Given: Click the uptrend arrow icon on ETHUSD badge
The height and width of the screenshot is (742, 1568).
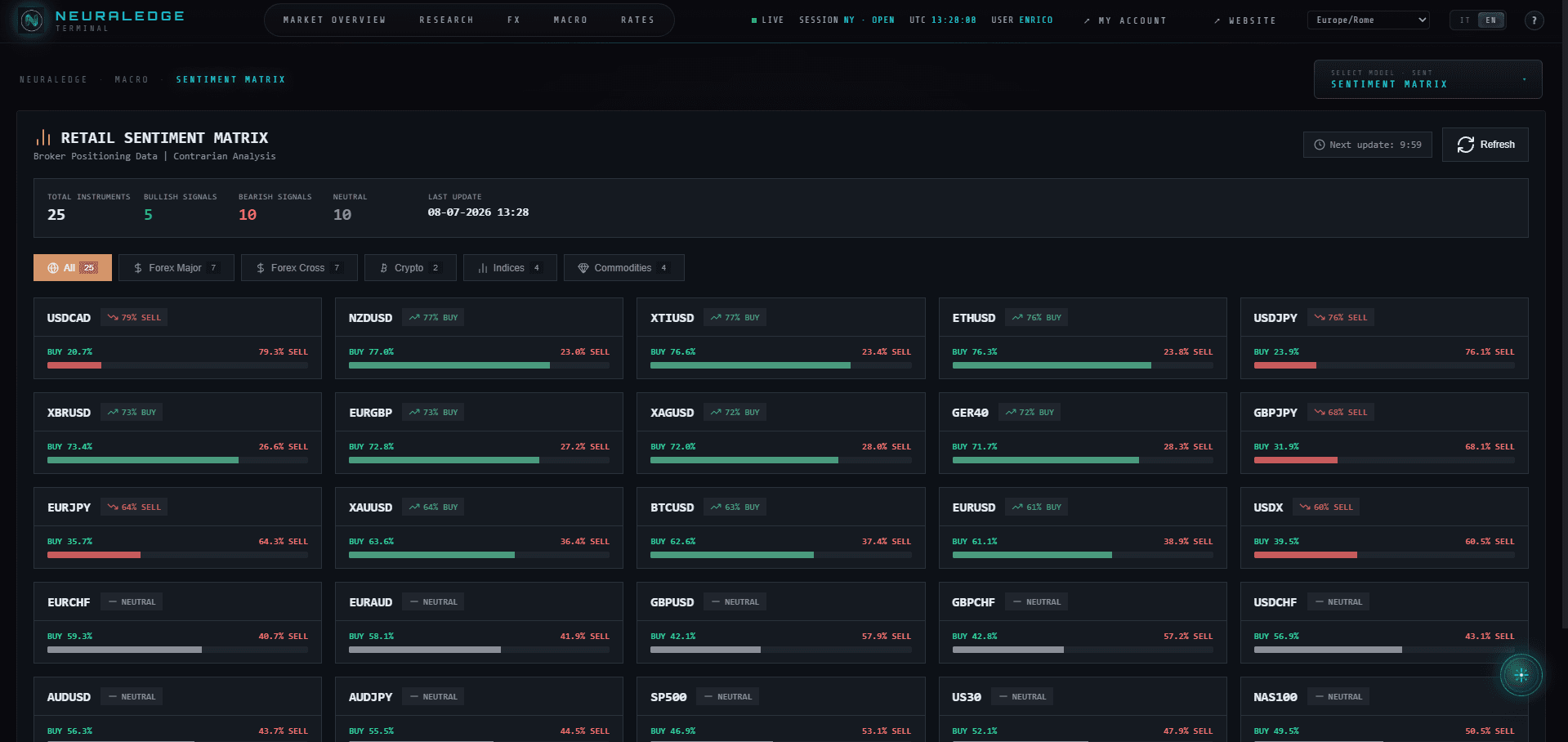Looking at the screenshot, I should coord(1017,317).
